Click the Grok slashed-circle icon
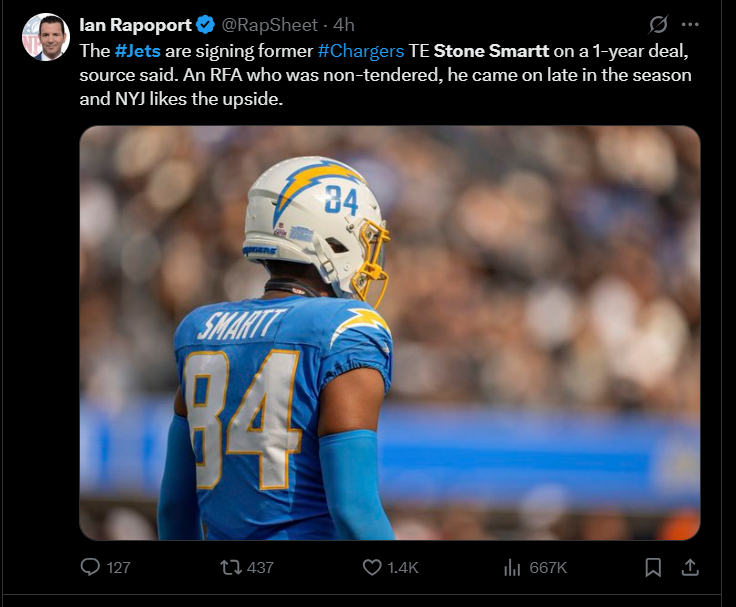 pyautogui.click(x=658, y=24)
